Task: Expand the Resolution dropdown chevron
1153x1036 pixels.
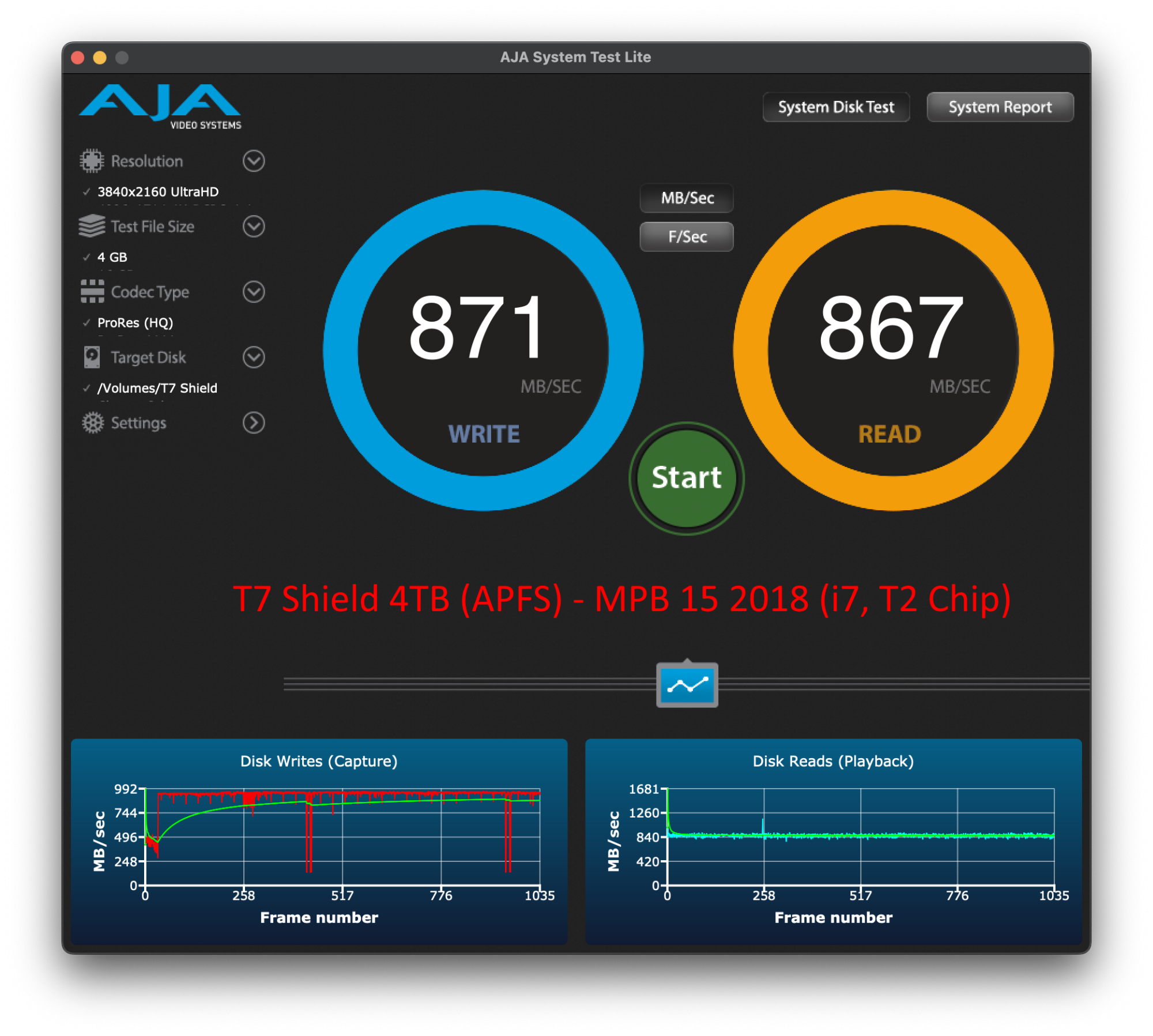Action: 254,161
